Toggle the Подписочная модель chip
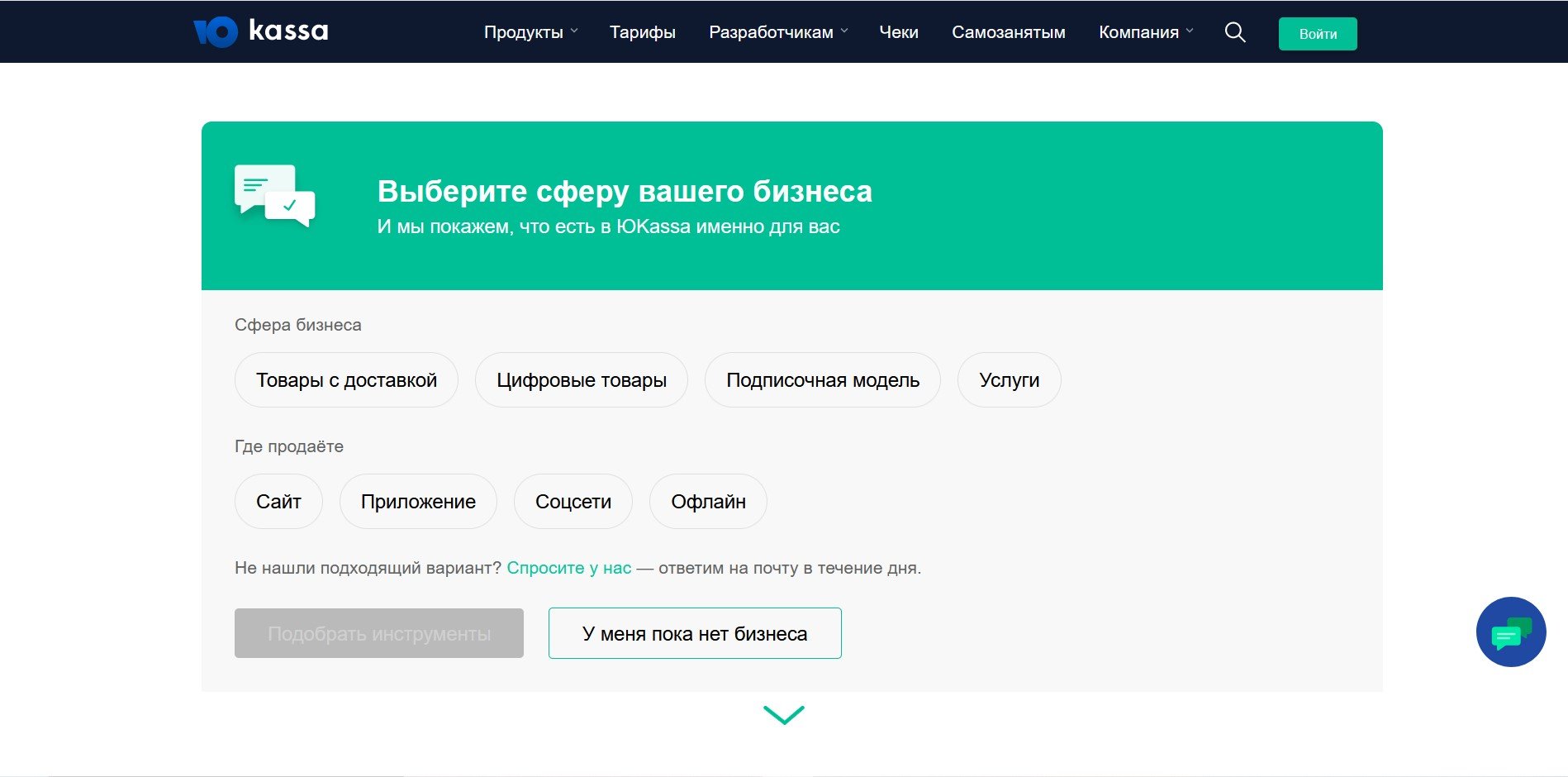Image resolution: width=1568 pixels, height=777 pixels. point(822,380)
